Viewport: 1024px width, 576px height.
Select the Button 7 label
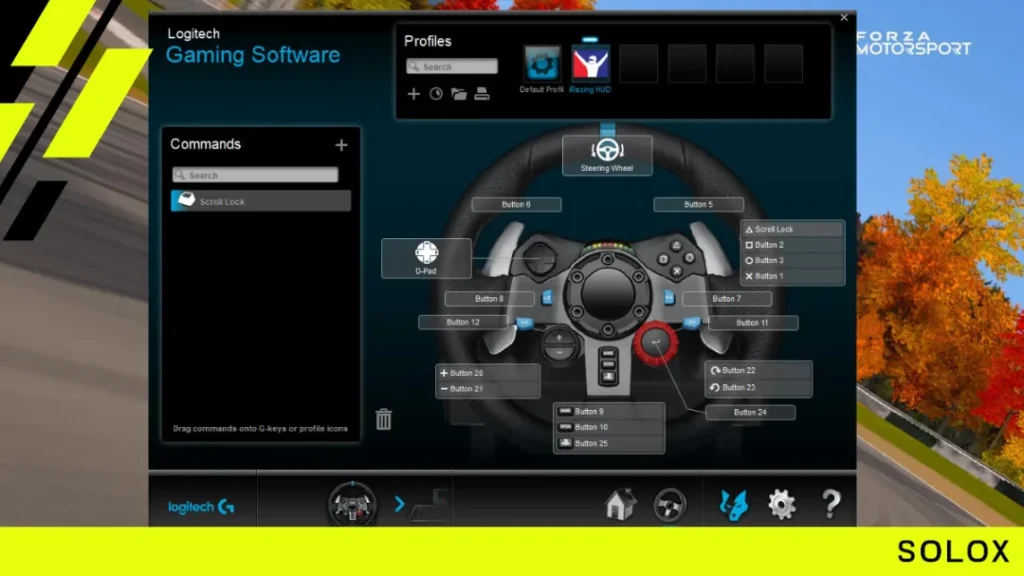727,299
